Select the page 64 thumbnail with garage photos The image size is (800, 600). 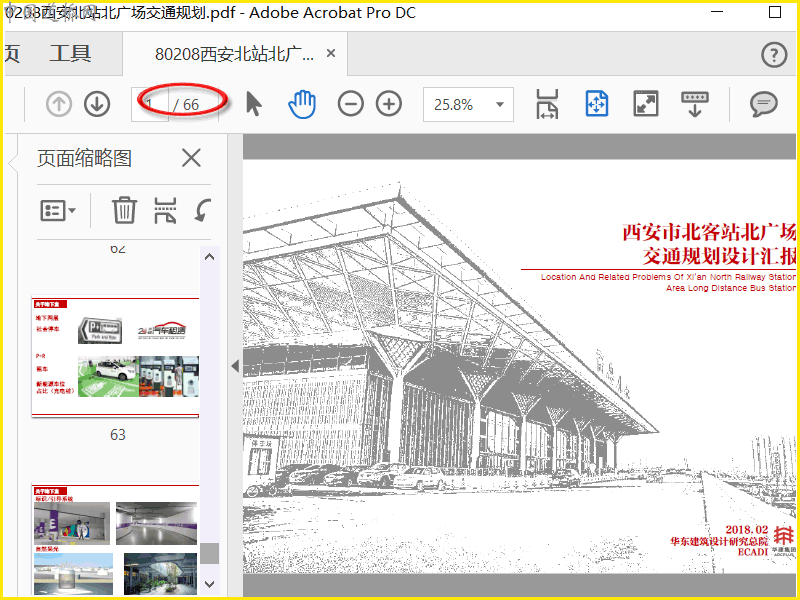point(115,540)
